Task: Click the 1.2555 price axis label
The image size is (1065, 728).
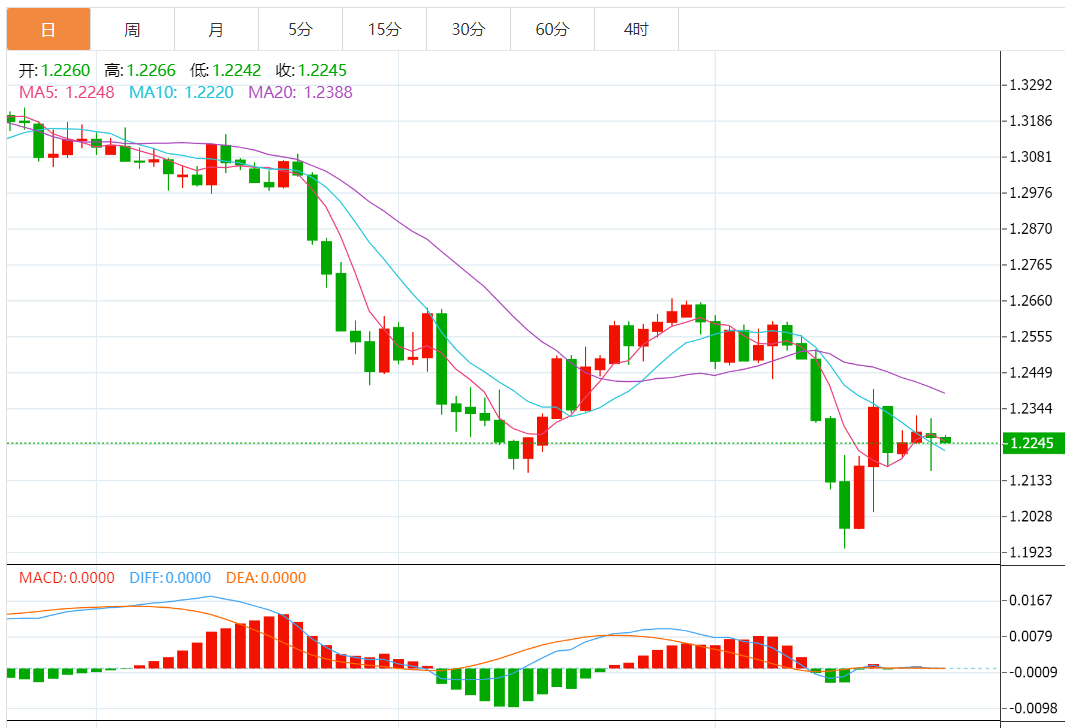Action: 1030,337
